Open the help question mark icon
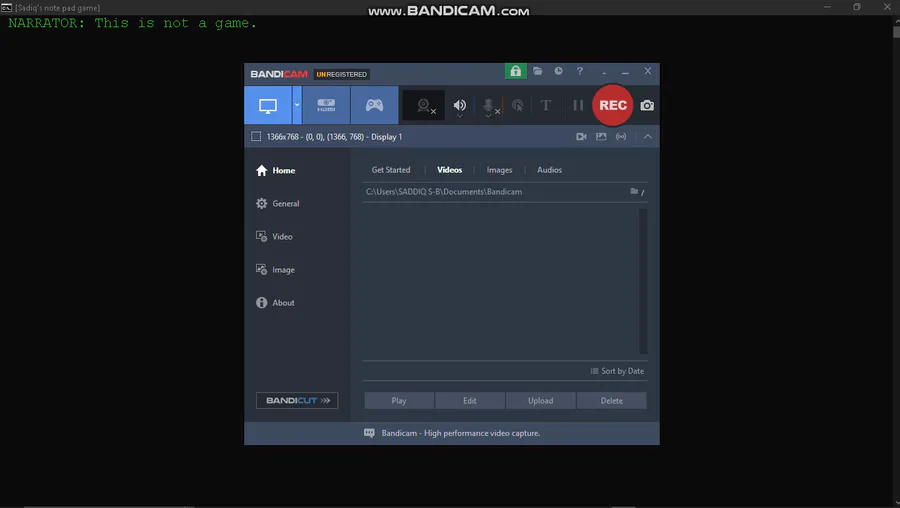 580,71
